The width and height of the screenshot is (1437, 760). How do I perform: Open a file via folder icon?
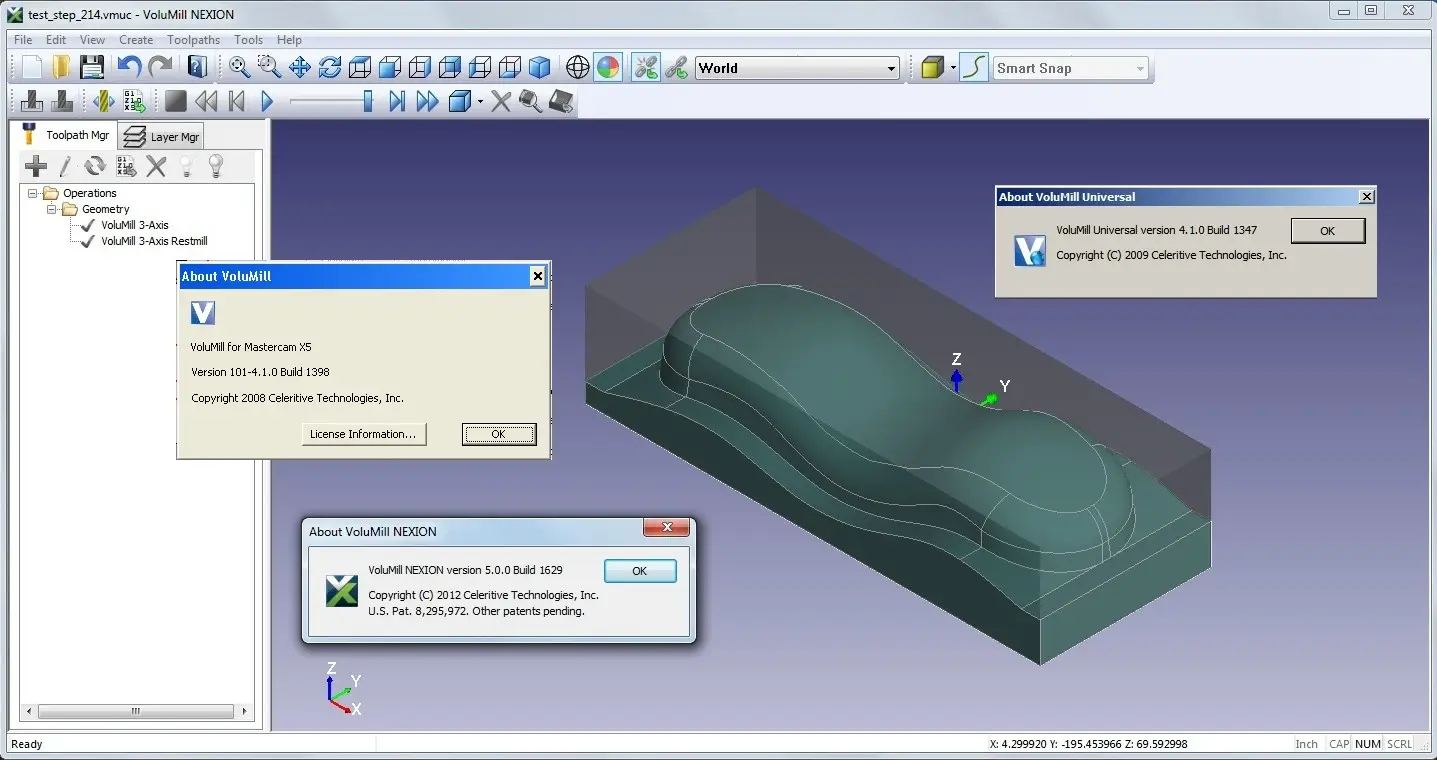click(62, 67)
